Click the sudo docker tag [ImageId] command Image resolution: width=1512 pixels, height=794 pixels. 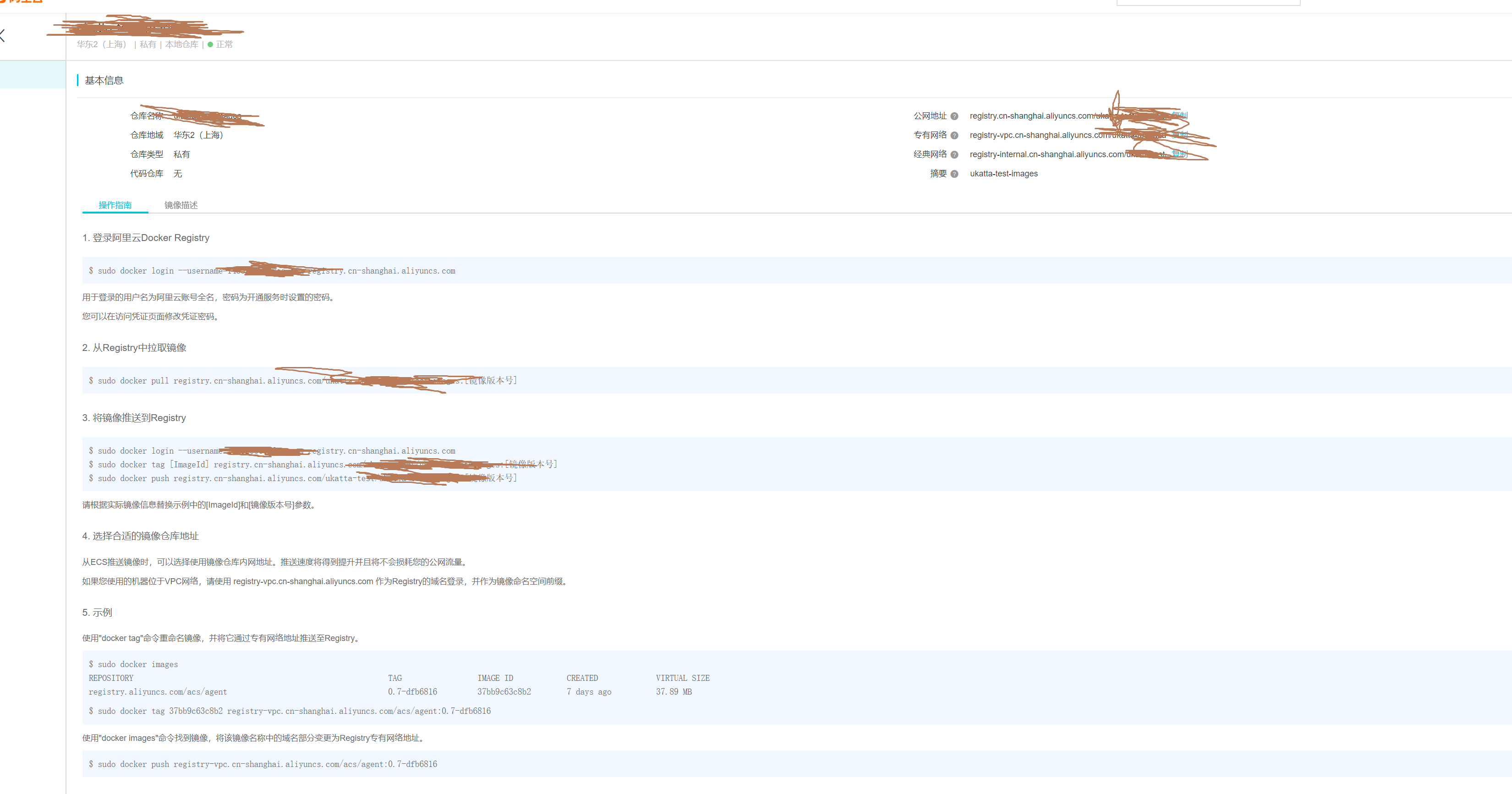[x=322, y=464]
